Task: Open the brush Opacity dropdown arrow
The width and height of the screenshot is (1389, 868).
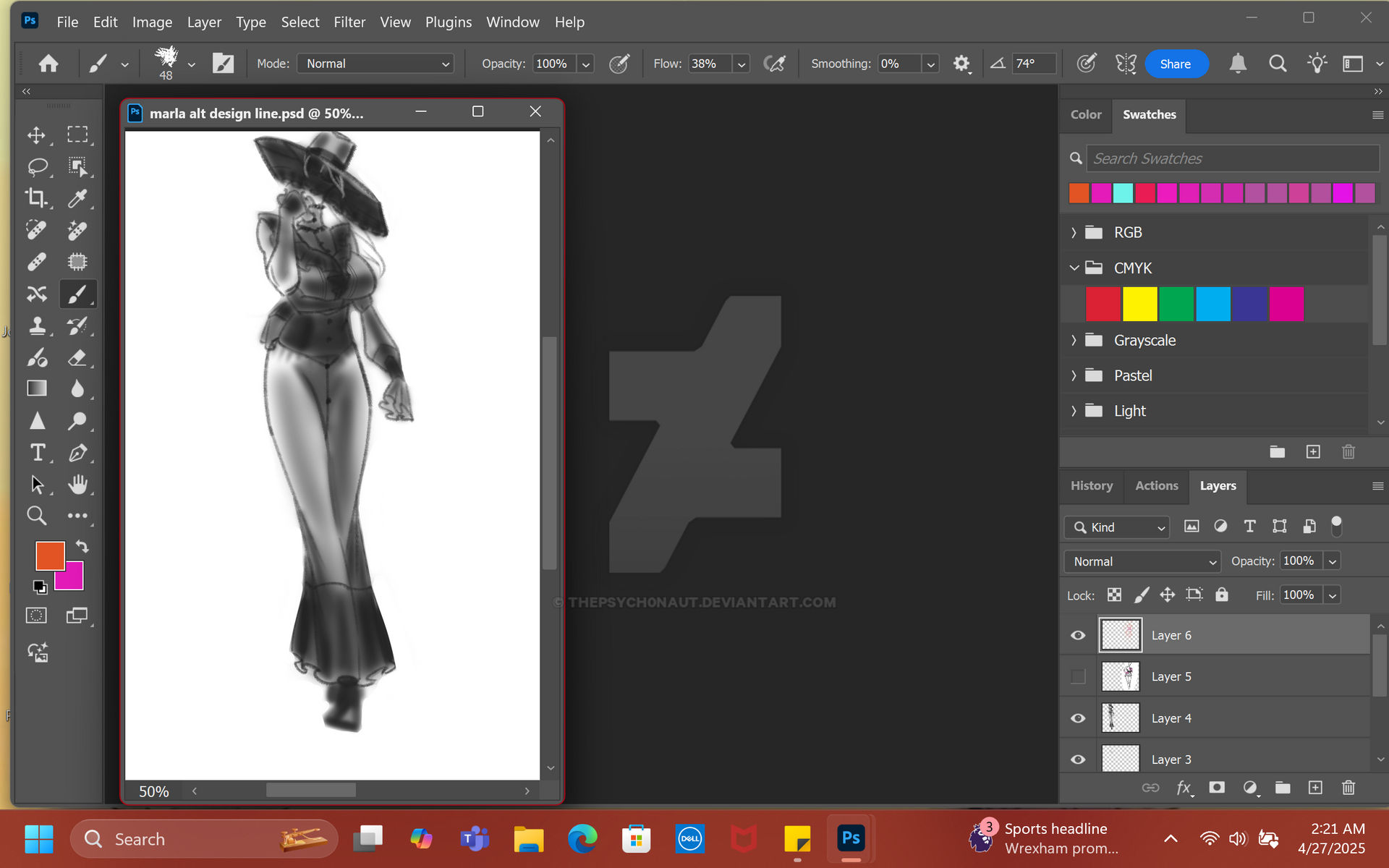Action: (586, 64)
